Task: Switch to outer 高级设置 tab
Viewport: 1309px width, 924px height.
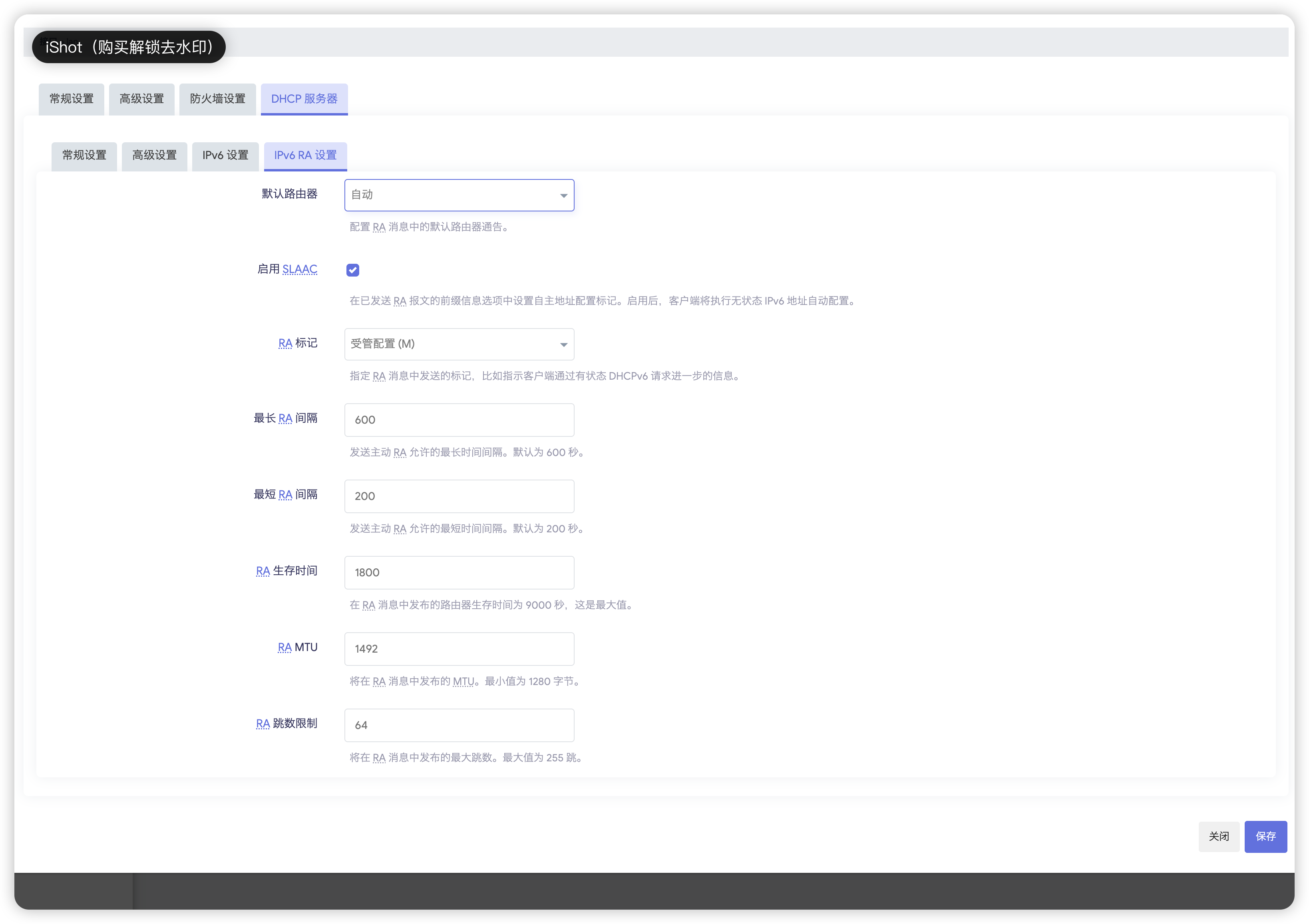Action: point(141,99)
